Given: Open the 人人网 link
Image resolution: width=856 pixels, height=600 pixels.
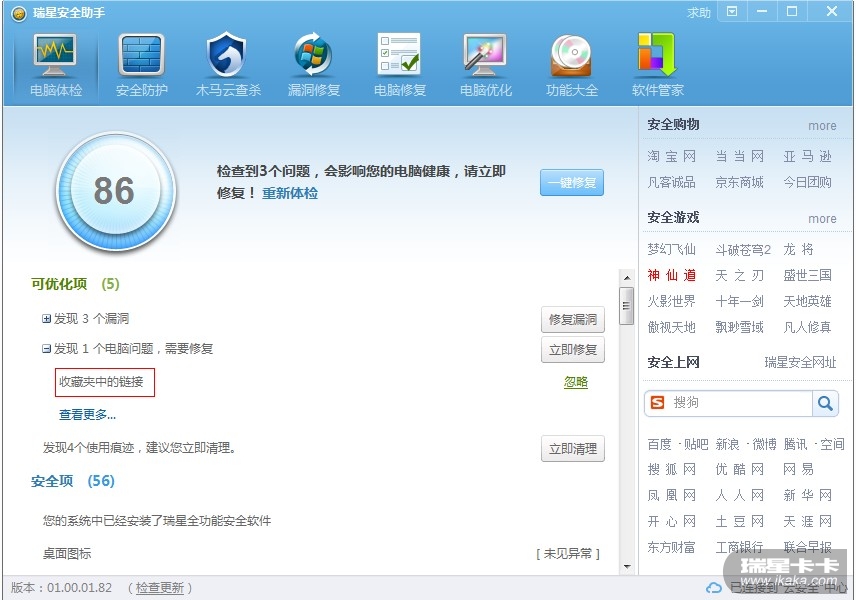Looking at the screenshot, I should pyautogui.click(x=739, y=495).
